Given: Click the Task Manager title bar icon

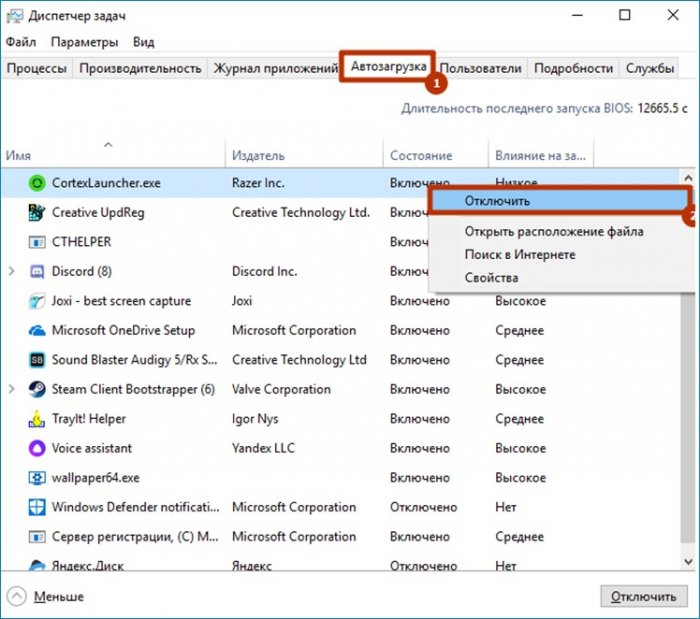Looking at the screenshot, I should pos(15,16).
